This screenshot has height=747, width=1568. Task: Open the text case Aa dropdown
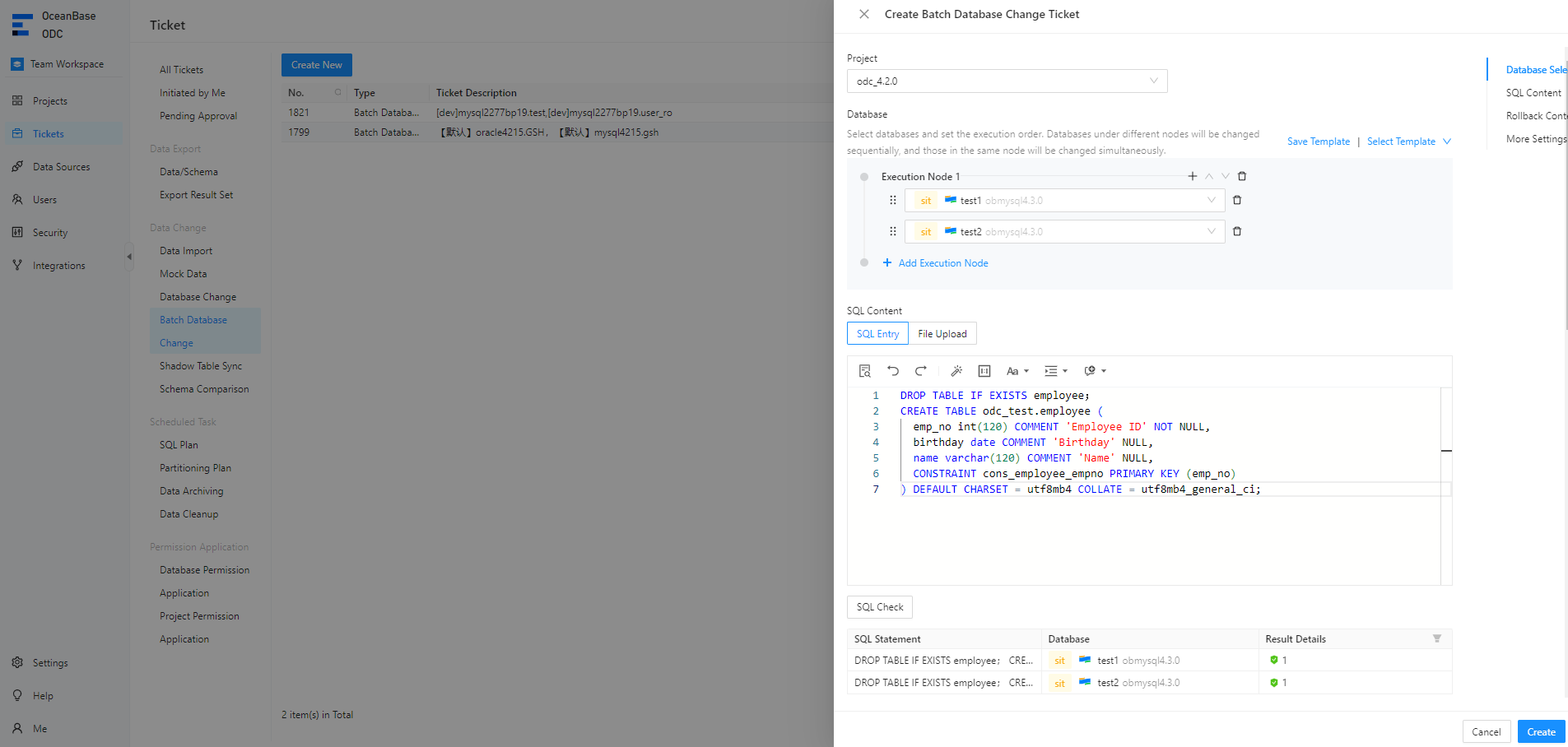(1017, 371)
